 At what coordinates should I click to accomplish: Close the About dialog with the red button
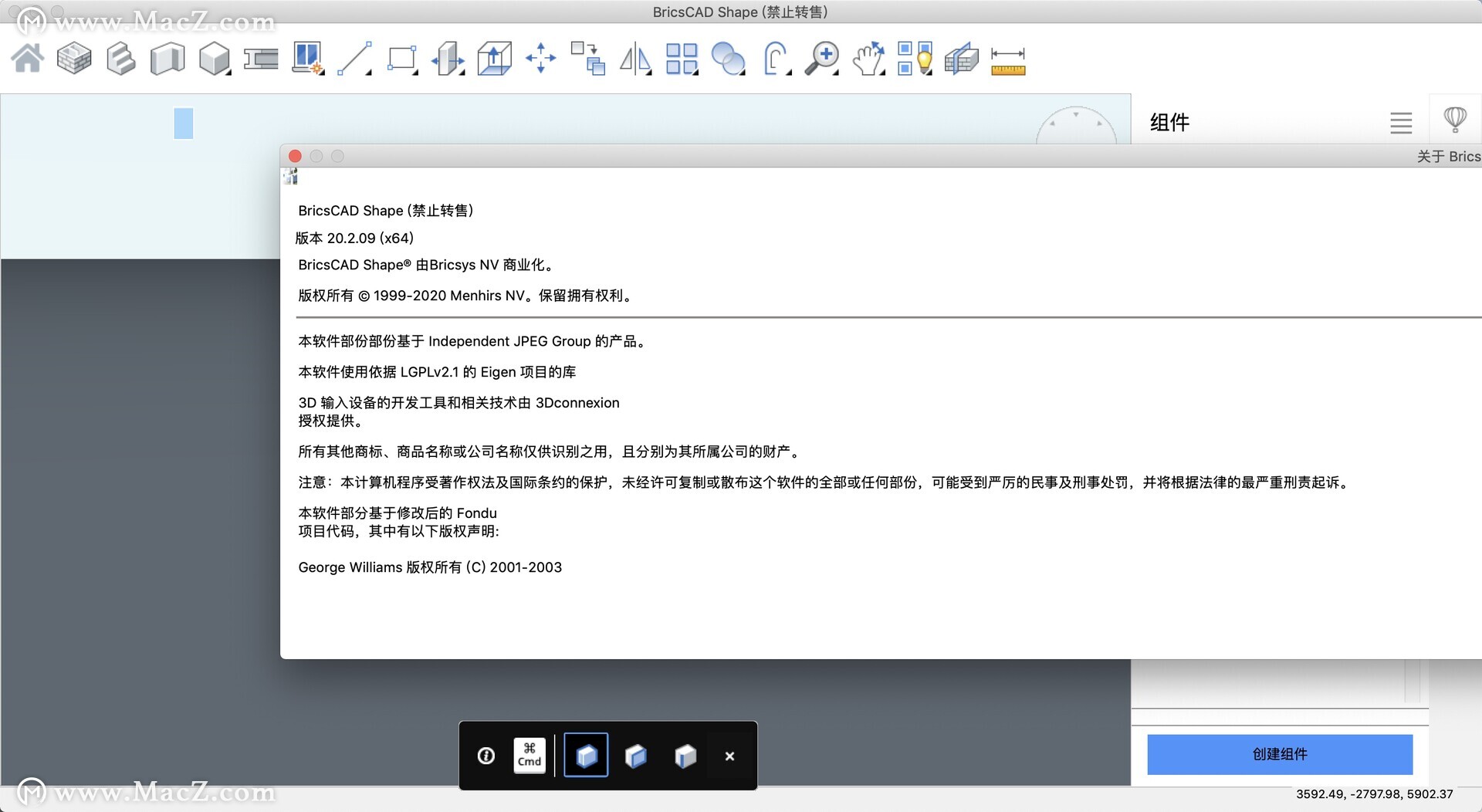click(x=295, y=156)
